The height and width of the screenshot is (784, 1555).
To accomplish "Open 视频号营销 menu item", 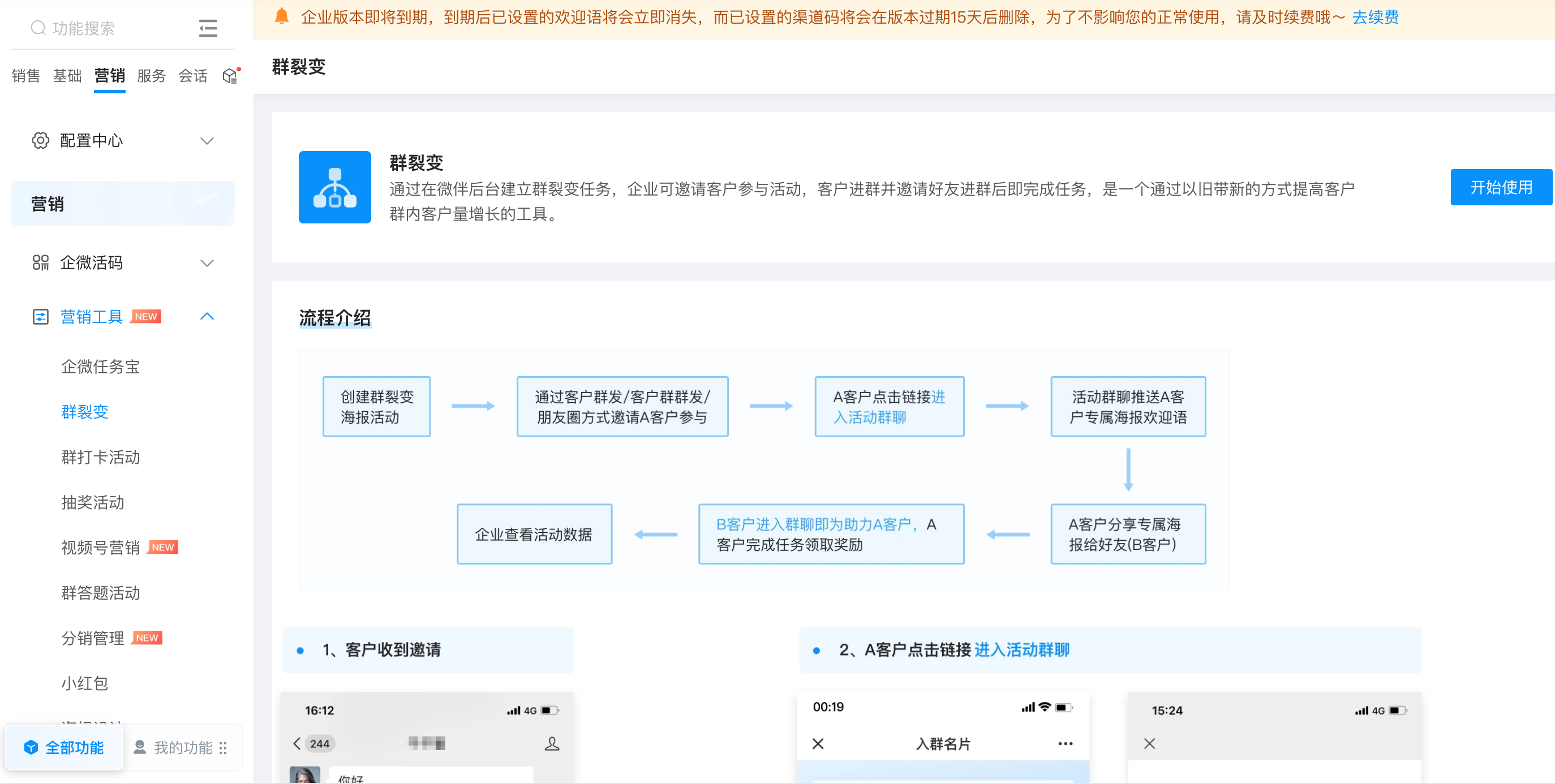I will (100, 548).
